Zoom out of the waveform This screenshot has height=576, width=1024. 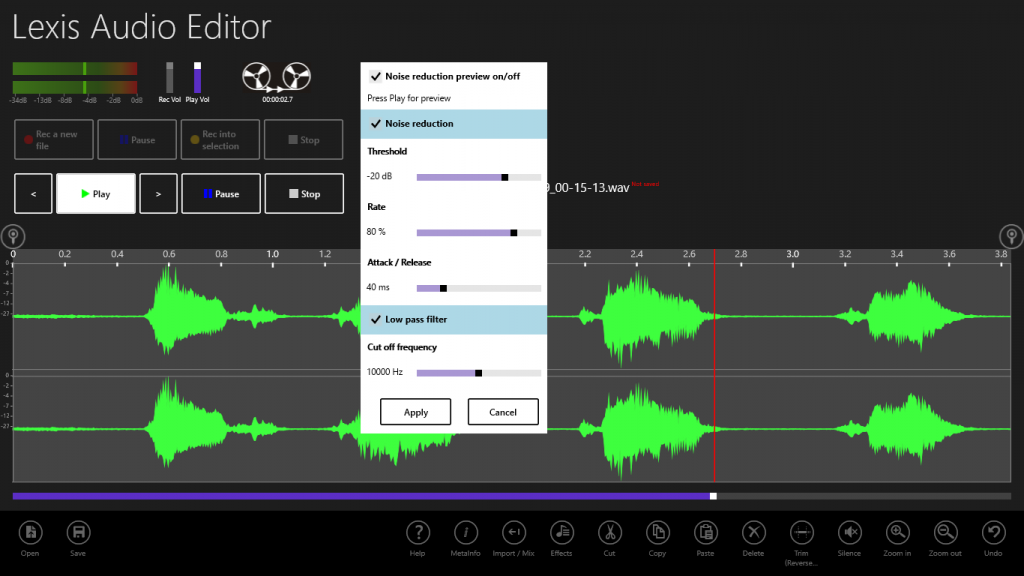point(944,533)
